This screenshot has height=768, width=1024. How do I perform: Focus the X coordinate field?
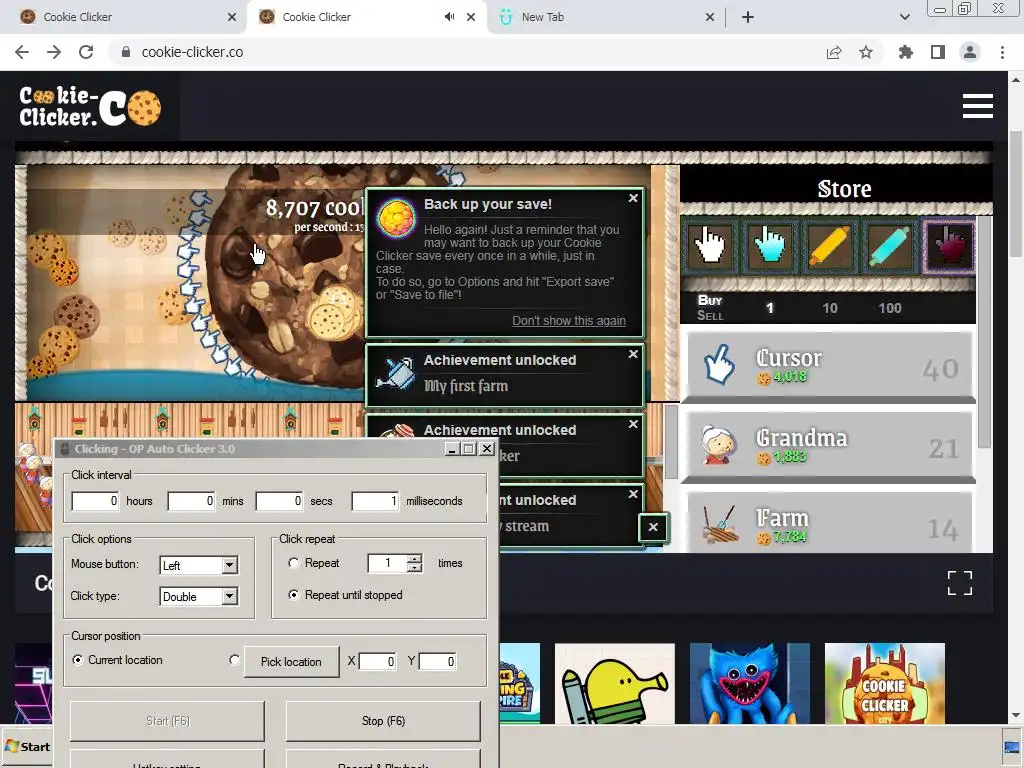point(377,662)
